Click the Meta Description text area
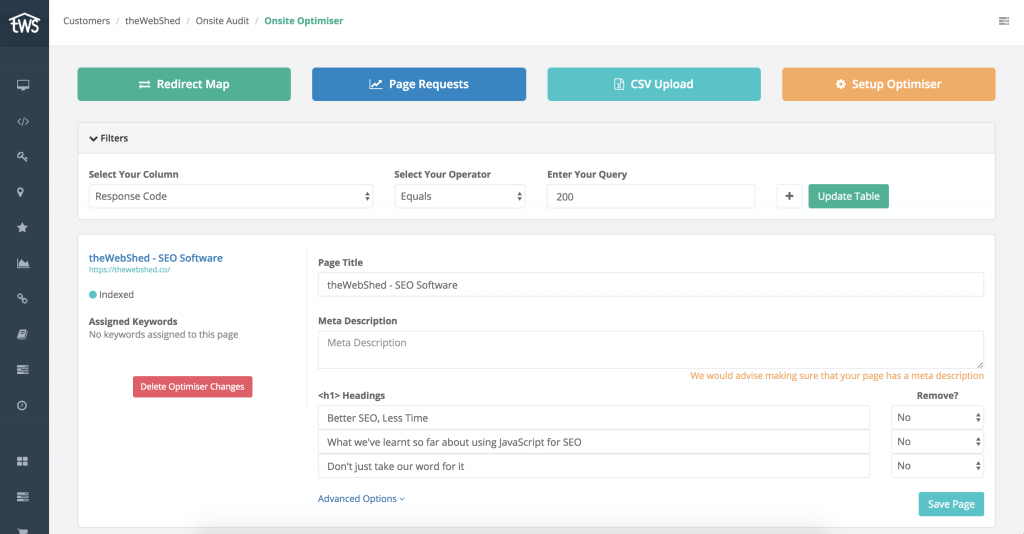 [x=650, y=349]
